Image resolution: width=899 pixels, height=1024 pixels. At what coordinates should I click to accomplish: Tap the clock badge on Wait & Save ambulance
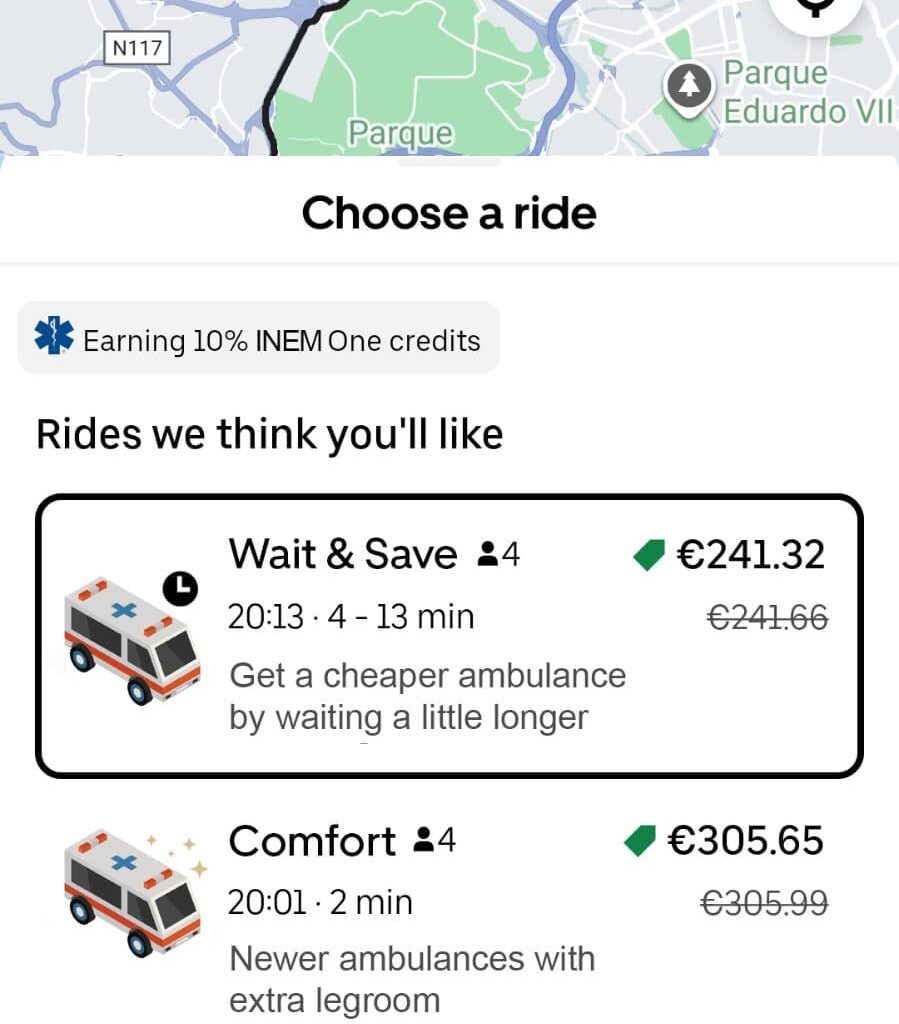point(180,589)
